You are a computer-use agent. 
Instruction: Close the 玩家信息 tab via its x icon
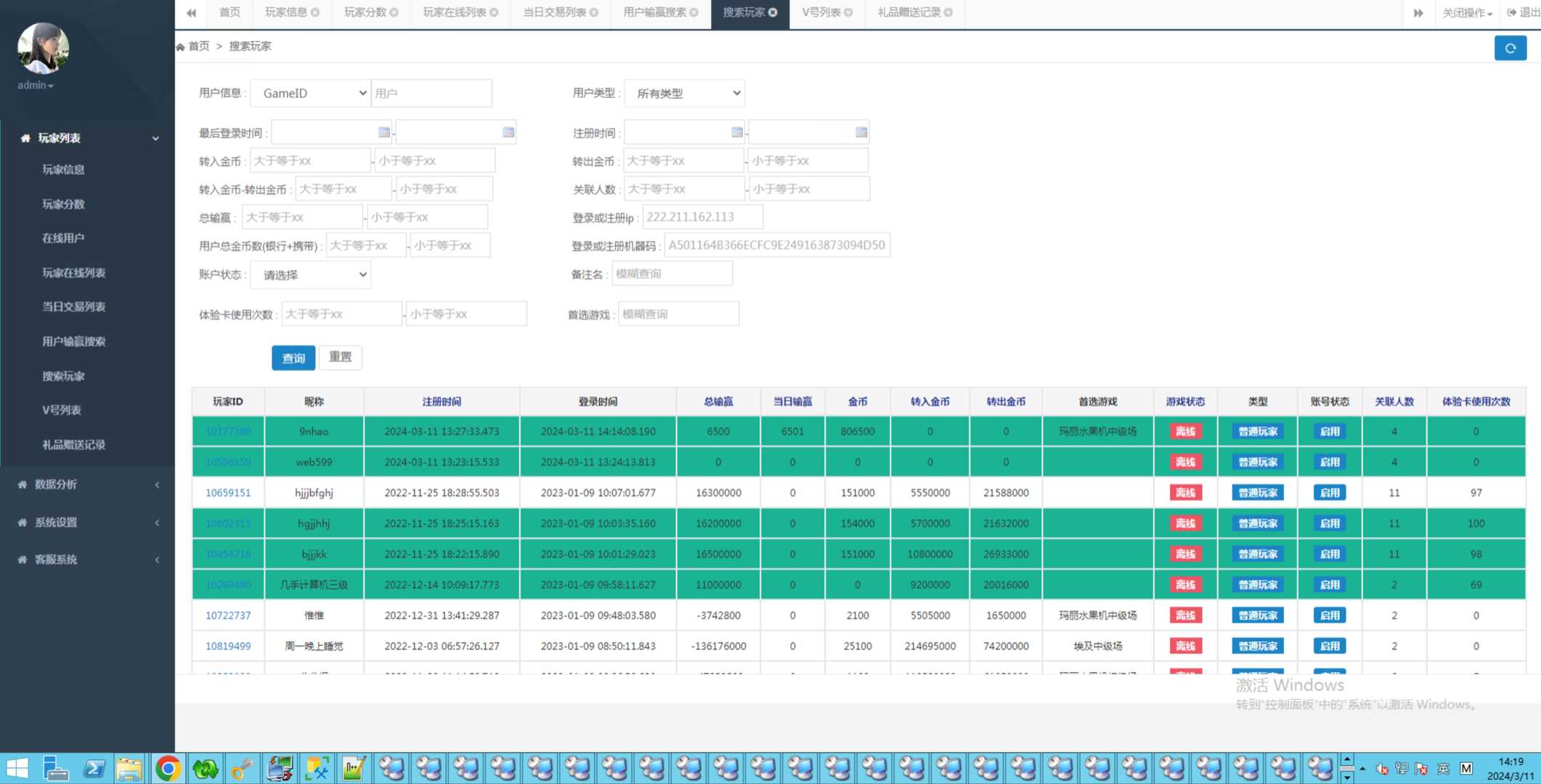click(315, 12)
